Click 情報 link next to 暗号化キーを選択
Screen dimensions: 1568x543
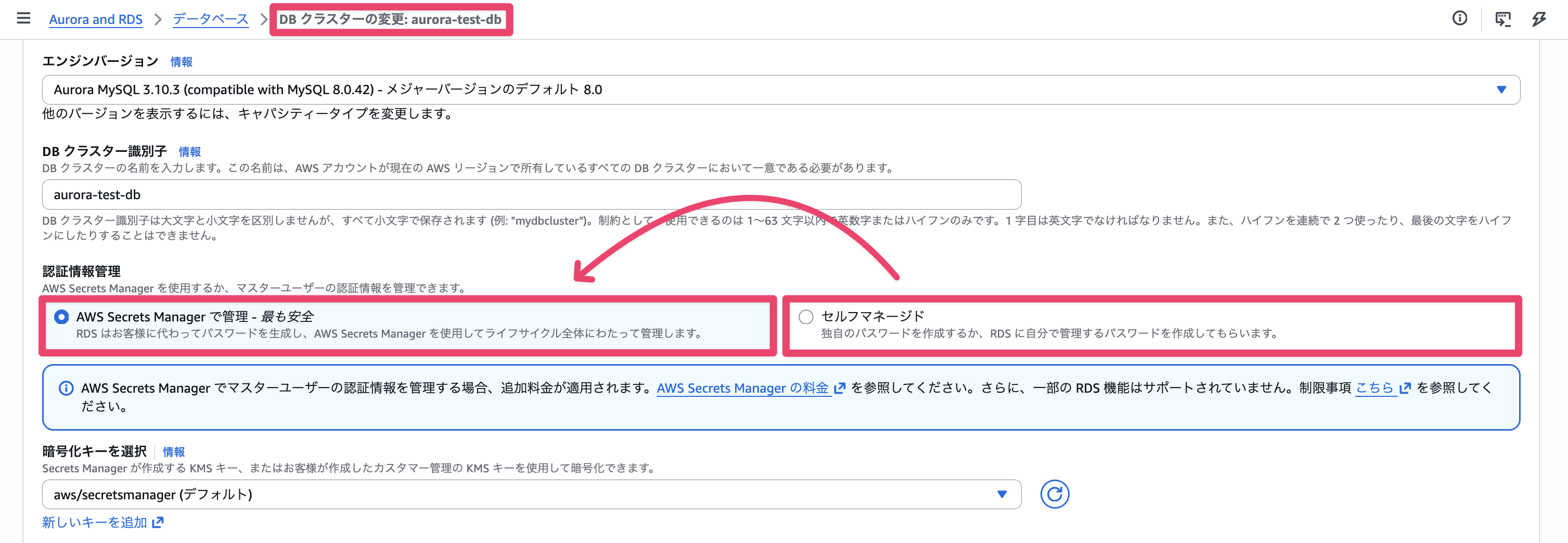[173, 451]
